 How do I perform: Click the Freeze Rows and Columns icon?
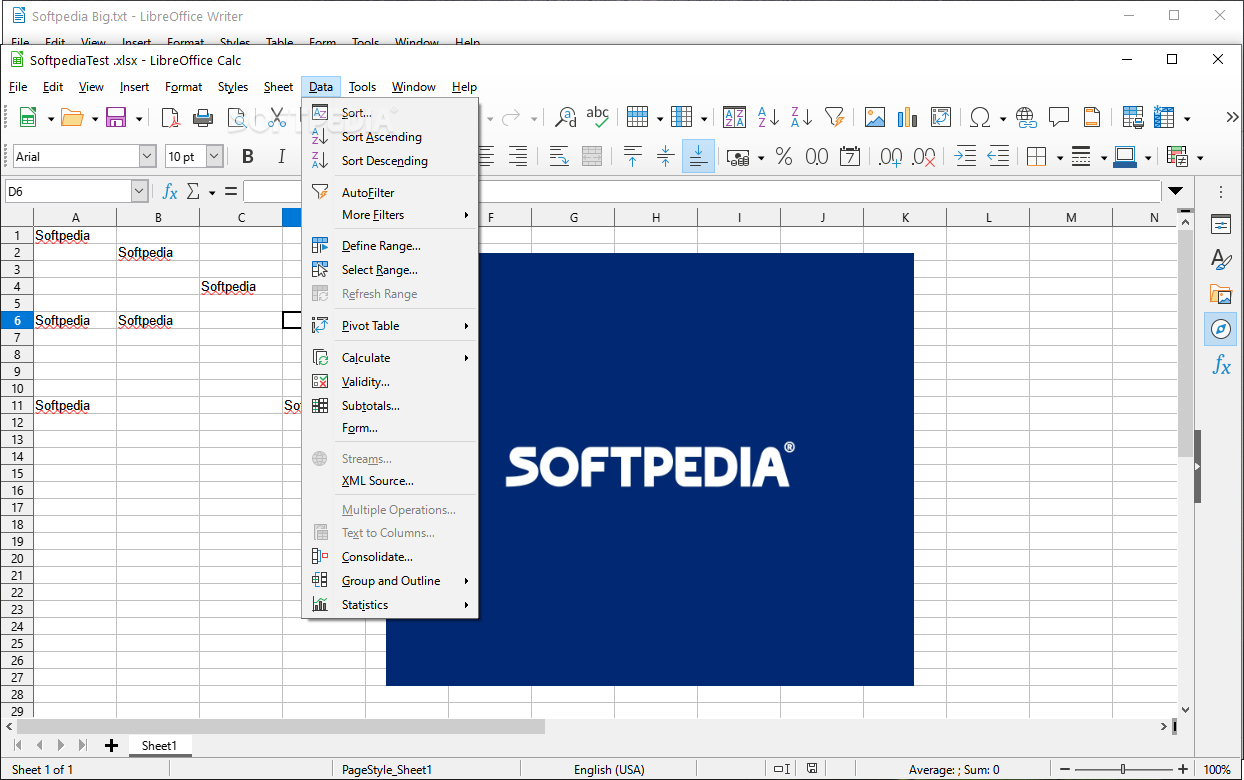(1164, 118)
